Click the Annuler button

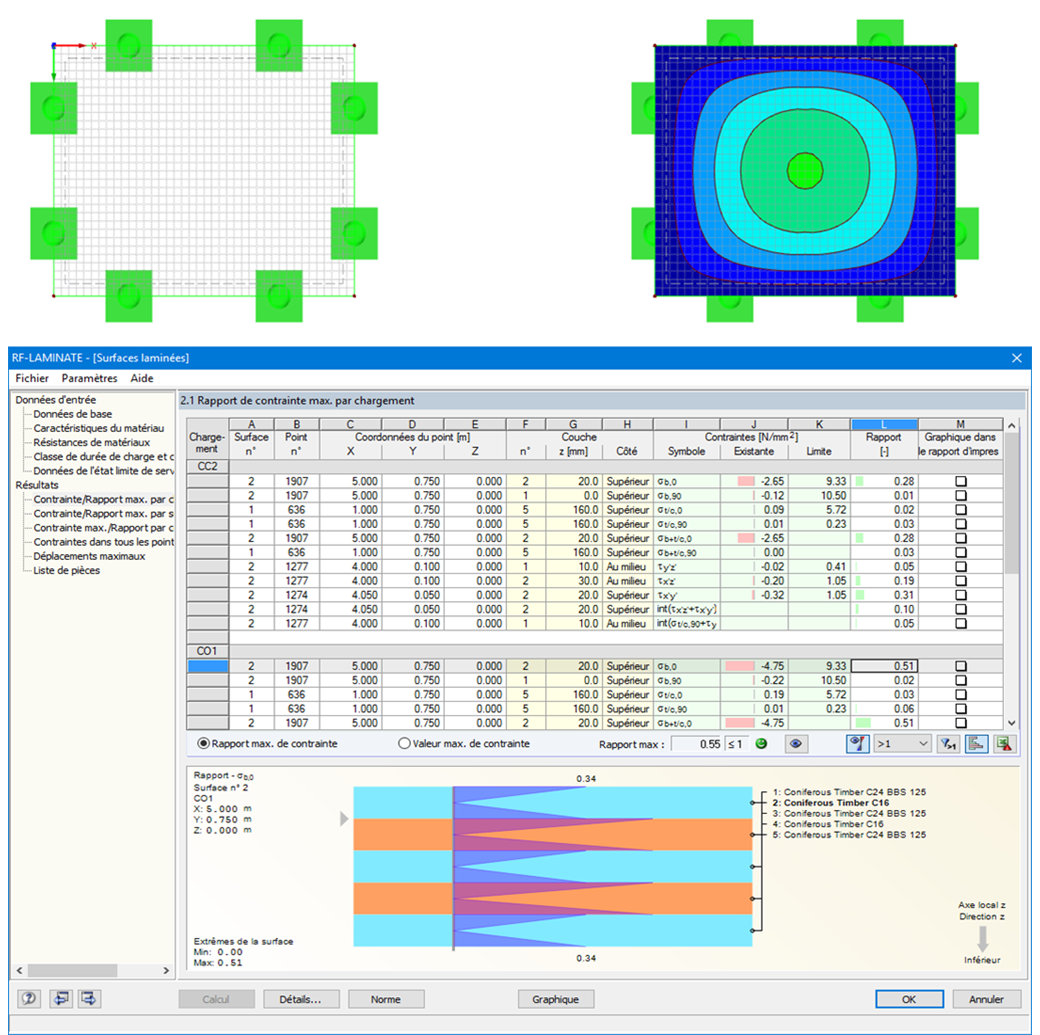986,999
